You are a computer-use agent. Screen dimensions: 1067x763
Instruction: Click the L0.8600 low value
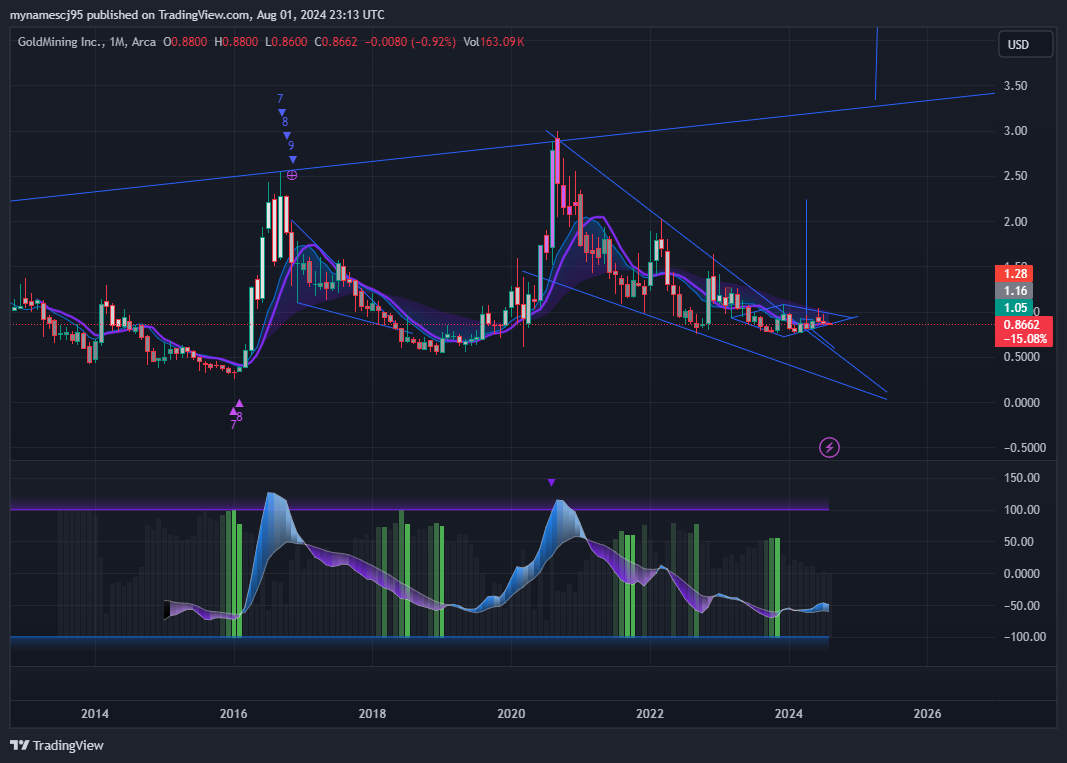(285, 42)
